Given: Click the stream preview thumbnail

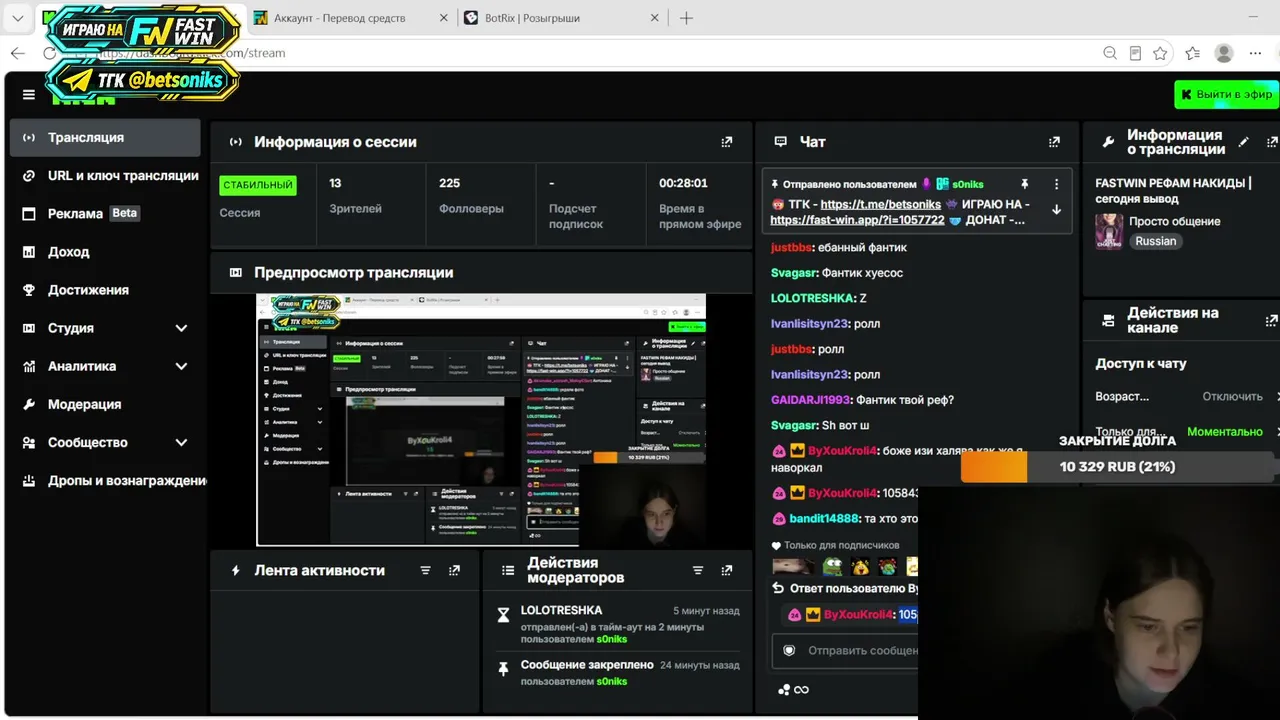Looking at the screenshot, I should pyautogui.click(x=481, y=420).
